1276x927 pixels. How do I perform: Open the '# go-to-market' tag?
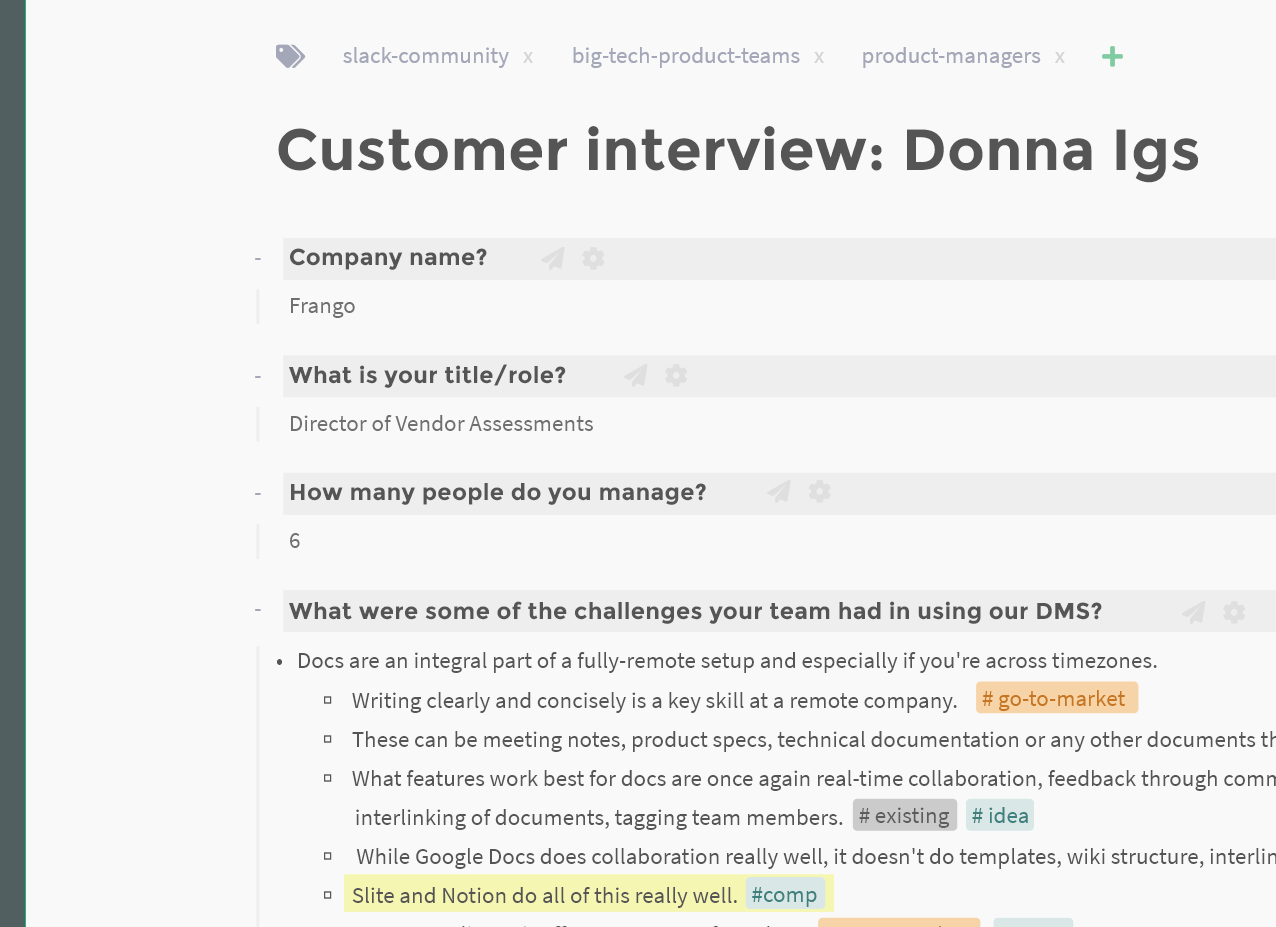[x=1056, y=698]
